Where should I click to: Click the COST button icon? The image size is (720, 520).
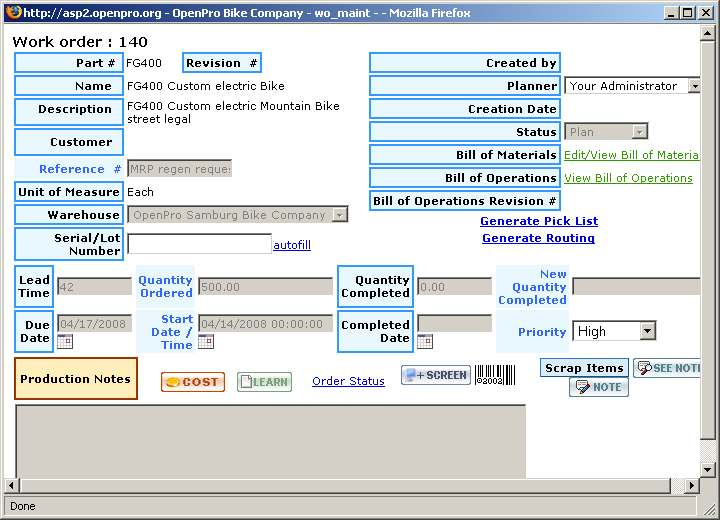coord(193,382)
